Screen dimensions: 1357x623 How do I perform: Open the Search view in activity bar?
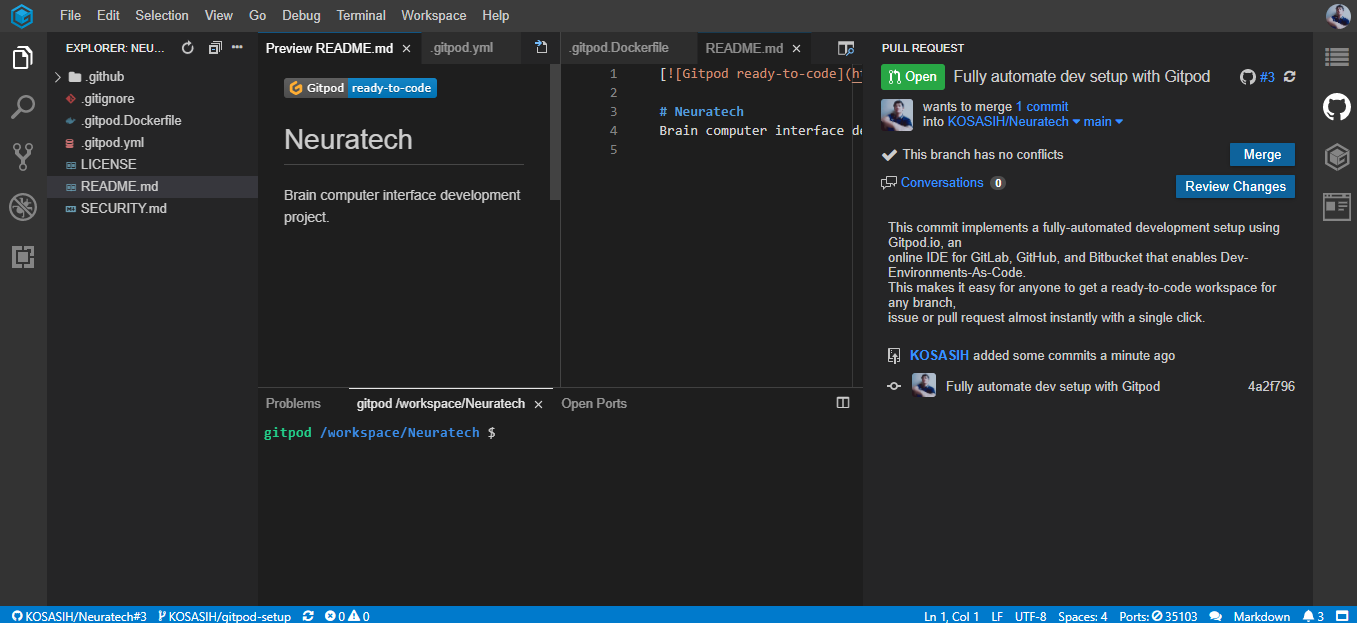click(22, 107)
